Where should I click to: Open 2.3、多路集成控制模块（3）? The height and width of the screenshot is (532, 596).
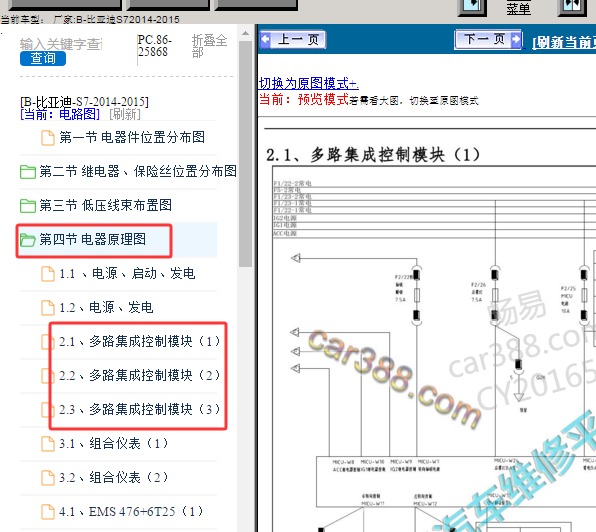point(139,409)
